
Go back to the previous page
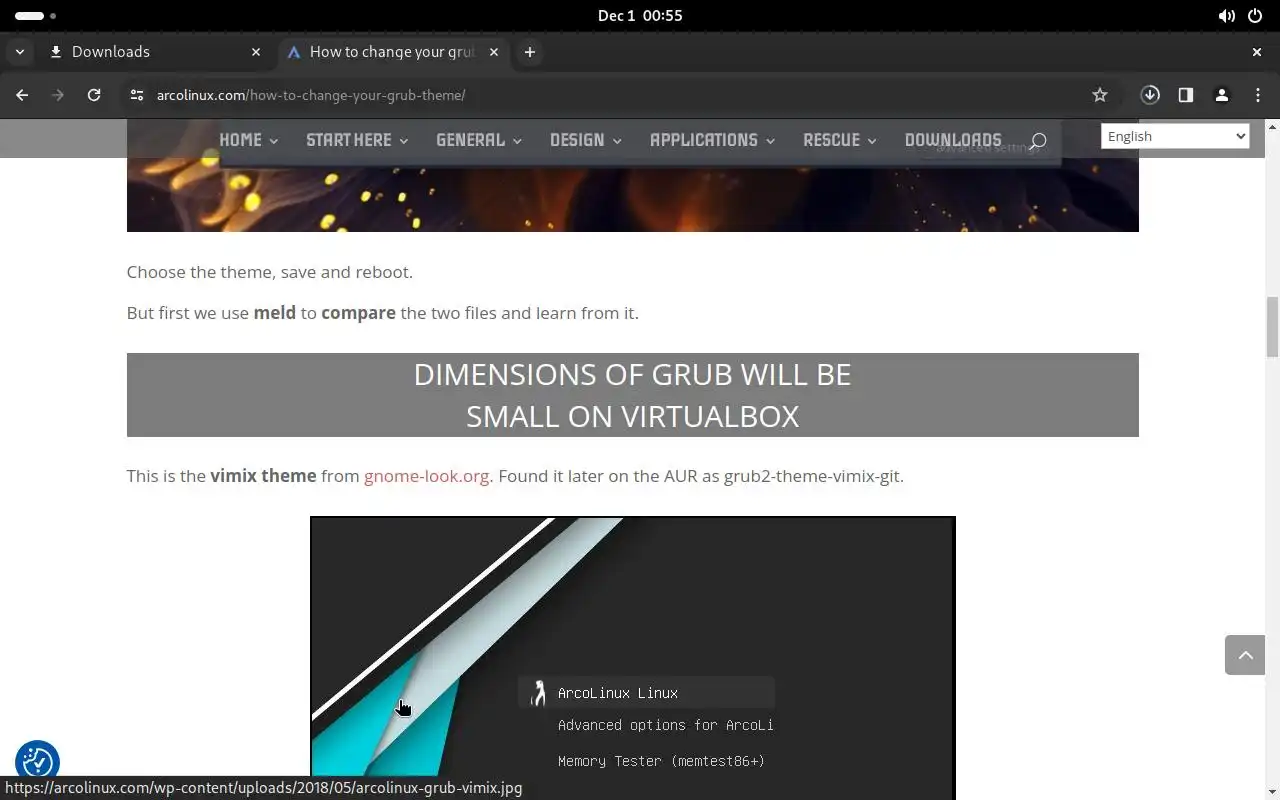[x=22, y=95]
